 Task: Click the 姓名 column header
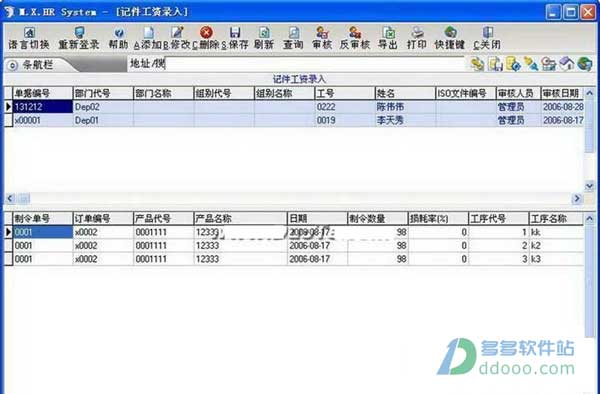pyautogui.click(x=405, y=93)
